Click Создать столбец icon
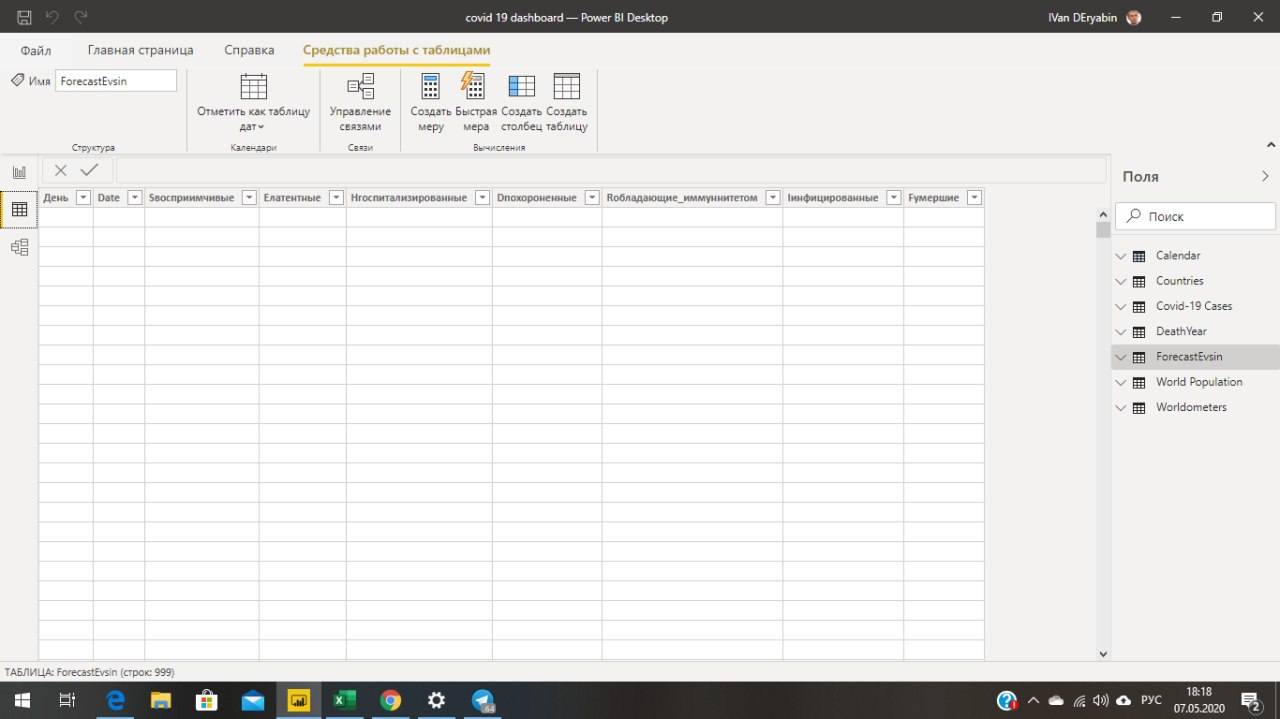1280x719 pixels. [521, 86]
